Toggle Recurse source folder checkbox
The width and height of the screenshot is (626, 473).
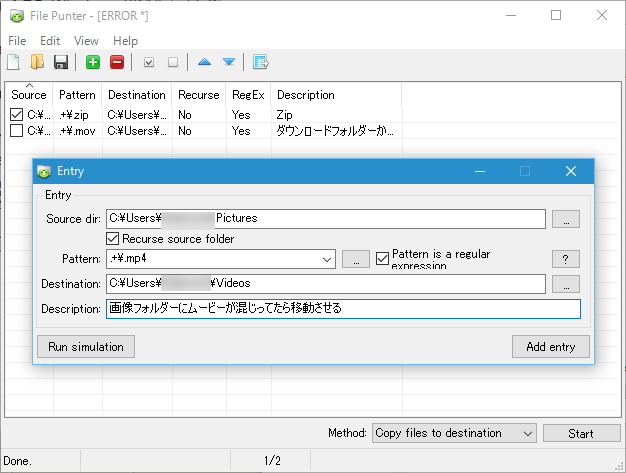click(x=113, y=239)
